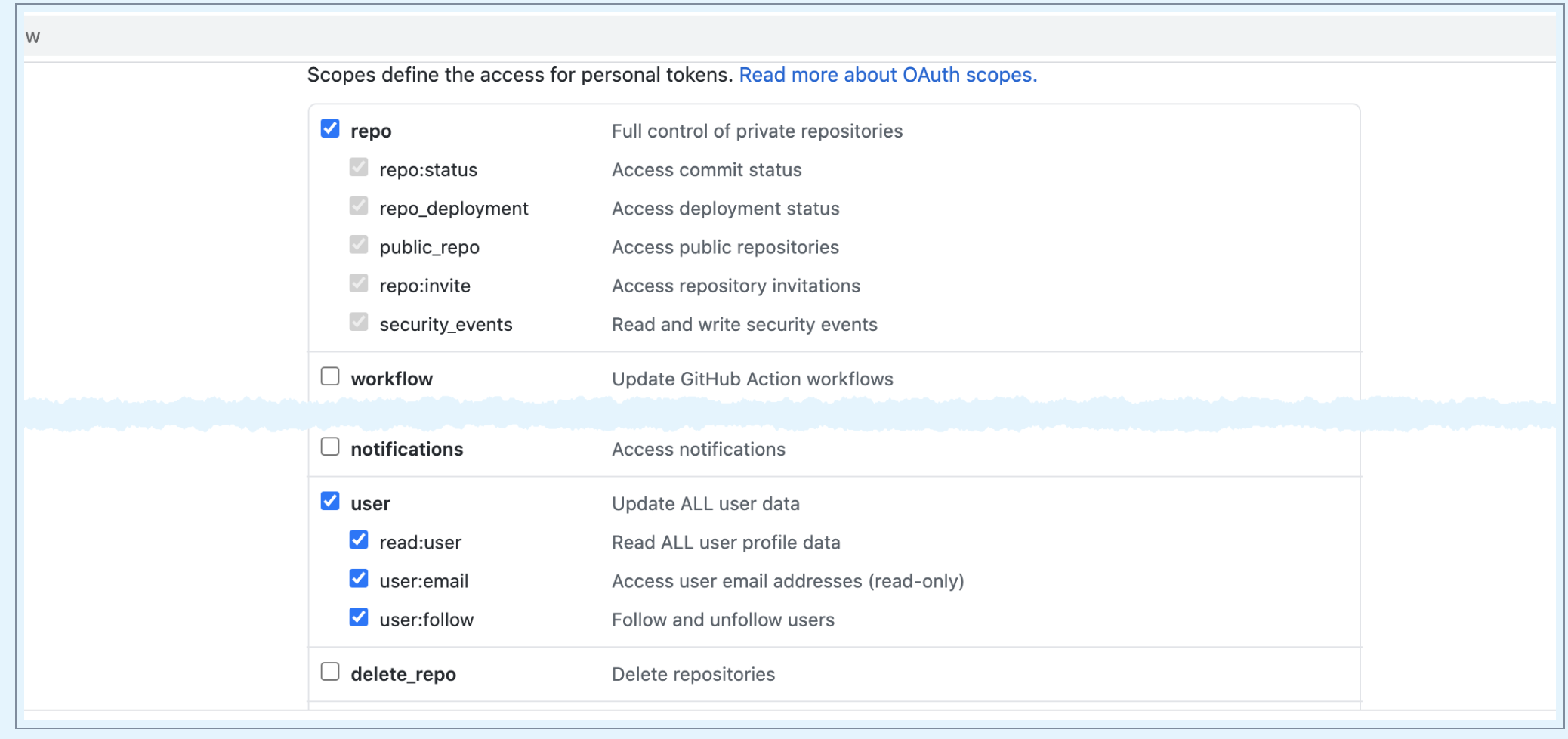This screenshot has height=739, width=1568.
Task: Uncheck the read:user checkbox
Action: point(359,540)
